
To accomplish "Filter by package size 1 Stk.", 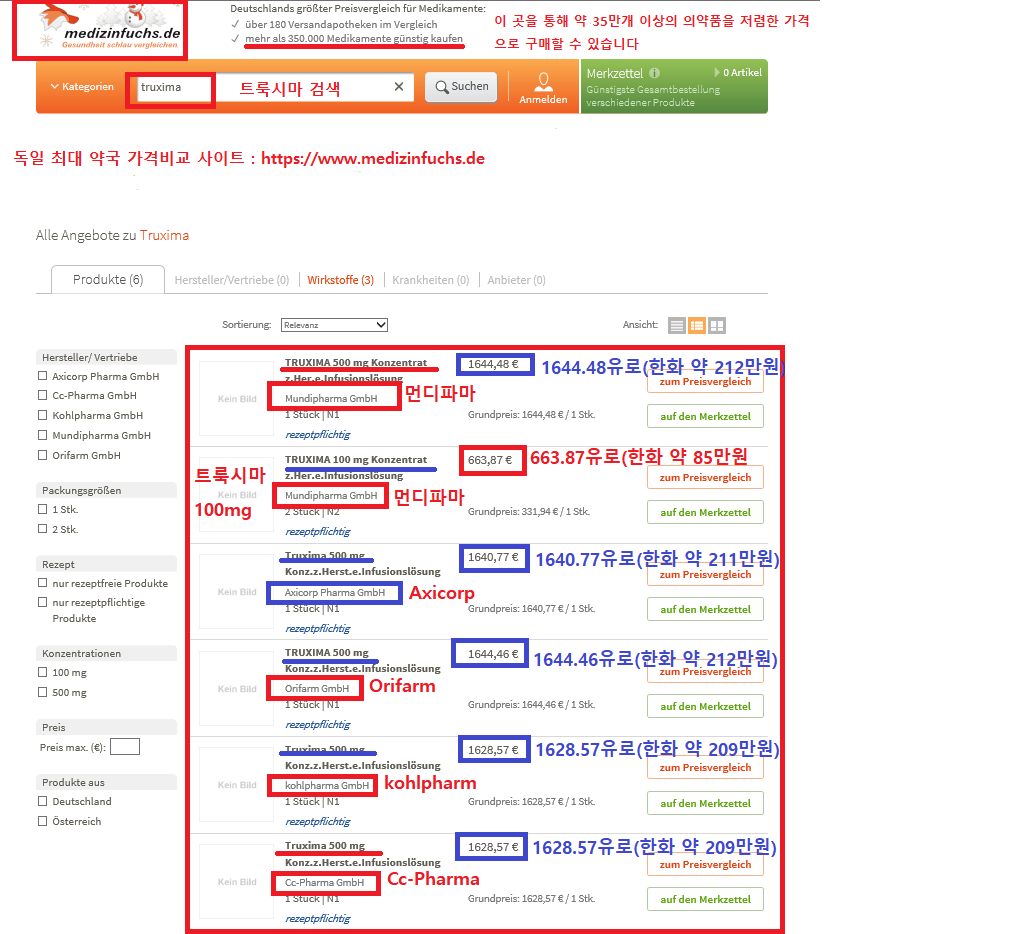I will tap(42, 509).
